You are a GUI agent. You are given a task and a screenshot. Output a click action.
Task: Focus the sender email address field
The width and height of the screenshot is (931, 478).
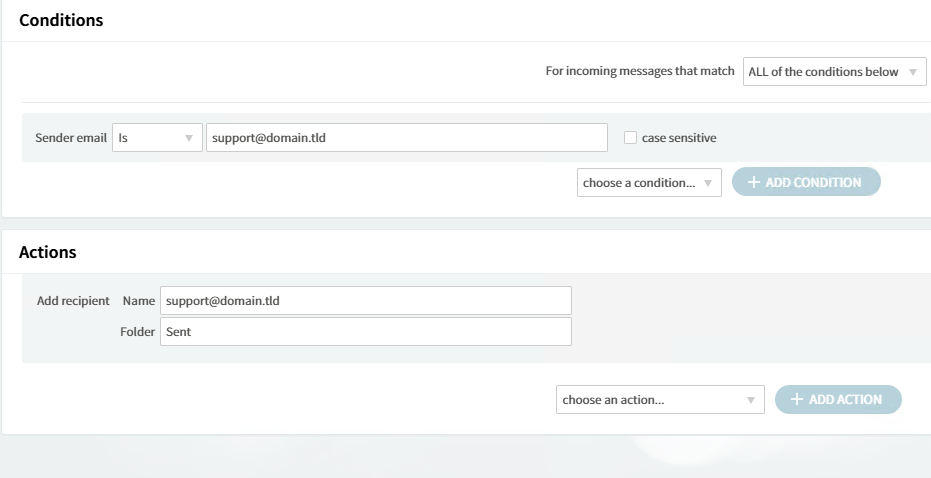coord(406,138)
